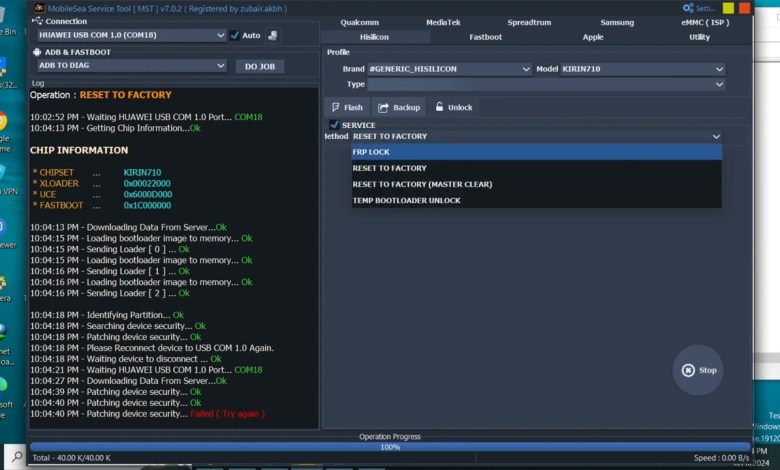Click the Android icon beside ADB & FASTBOOT
This screenshot has width=780, height=470.
37,52
